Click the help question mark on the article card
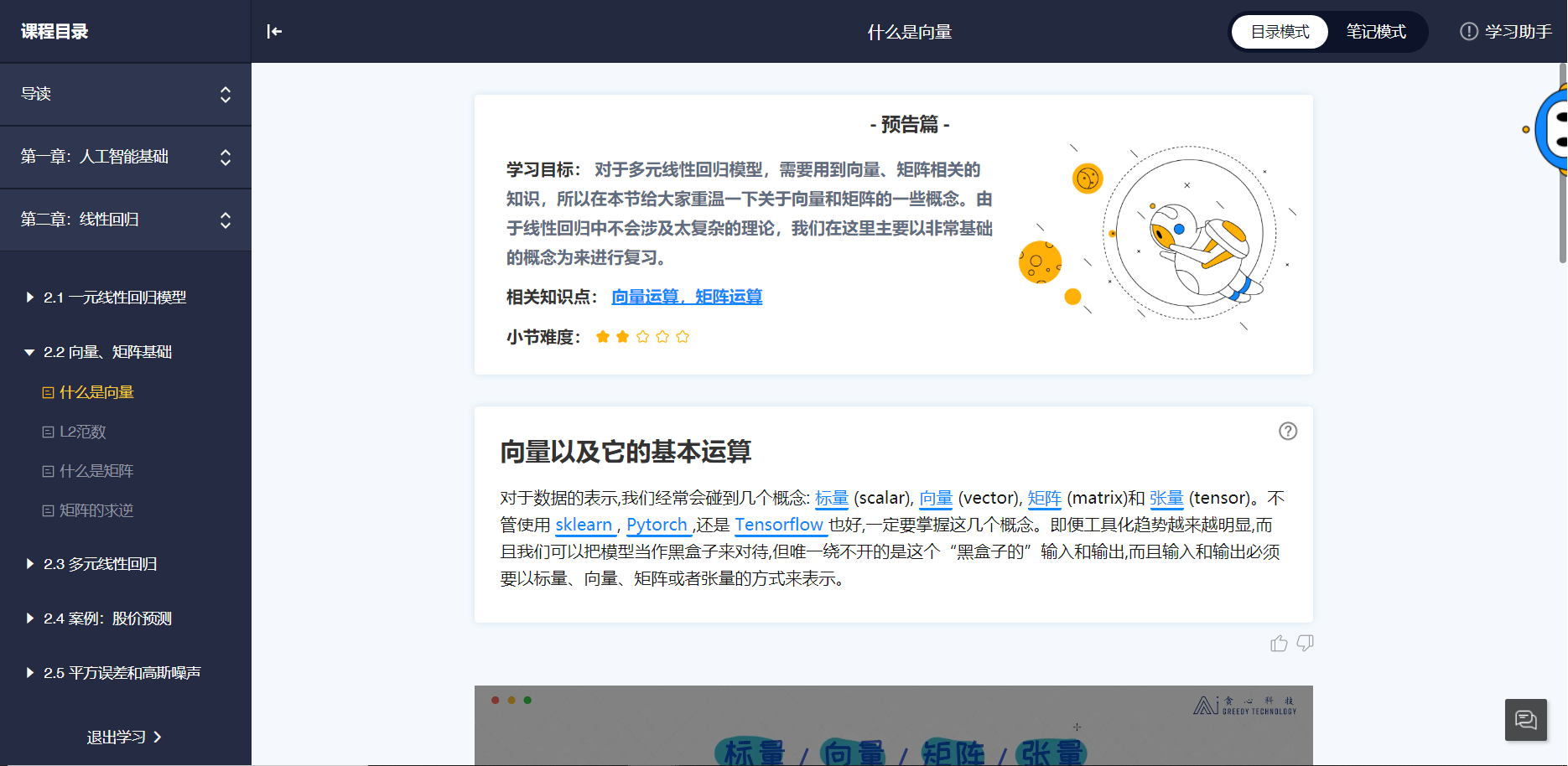Screen dimensions: 1568x766 coord(1288,431)
